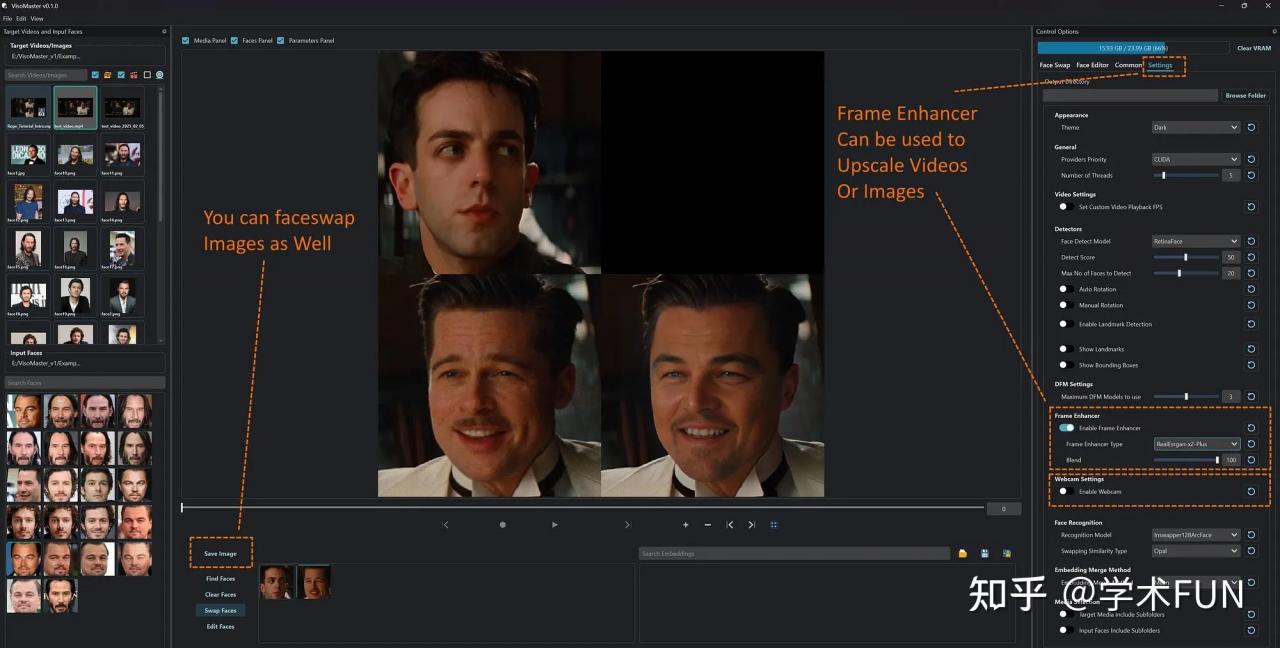Reset the Auto Rotation setting
1280x648 pixels.
[x=1251, y=289]
